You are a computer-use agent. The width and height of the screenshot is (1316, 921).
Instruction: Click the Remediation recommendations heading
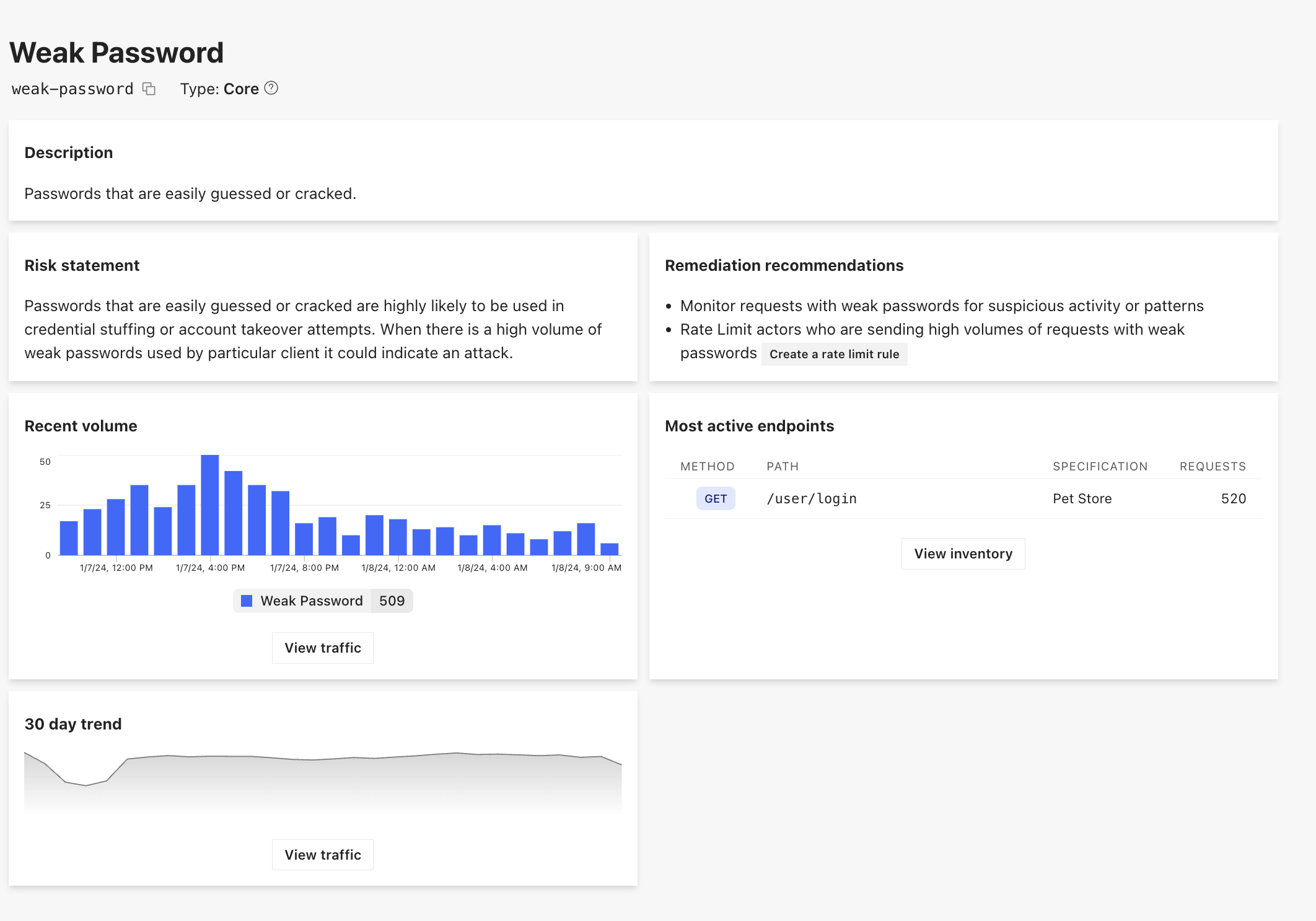point(784,265)
